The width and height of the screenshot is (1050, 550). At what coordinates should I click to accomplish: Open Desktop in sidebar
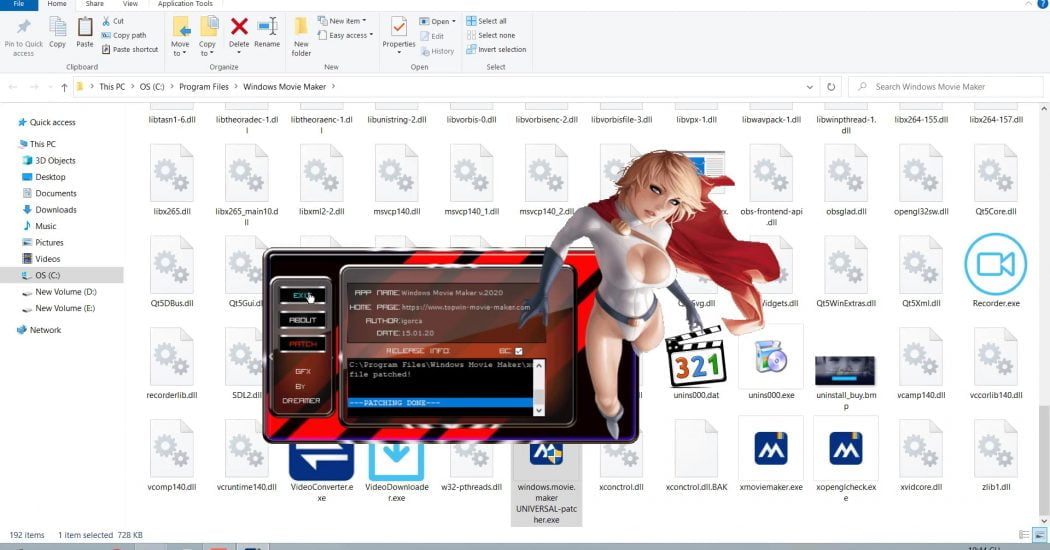point(50,177)
